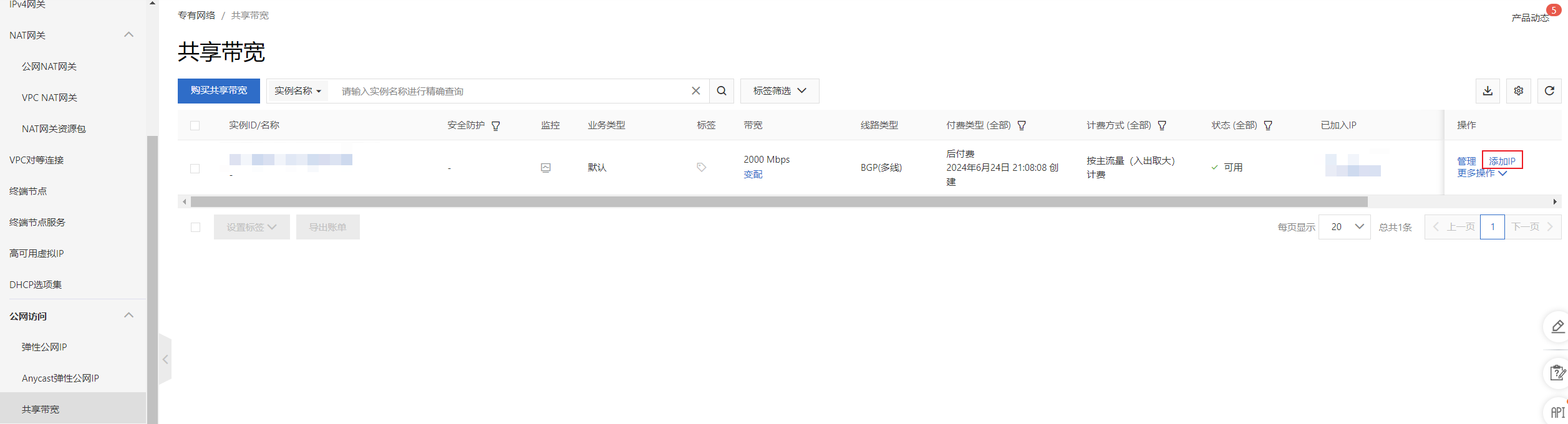Open the blurred instance ID link
Viewport: 1568px width, 424px height.
291,160
